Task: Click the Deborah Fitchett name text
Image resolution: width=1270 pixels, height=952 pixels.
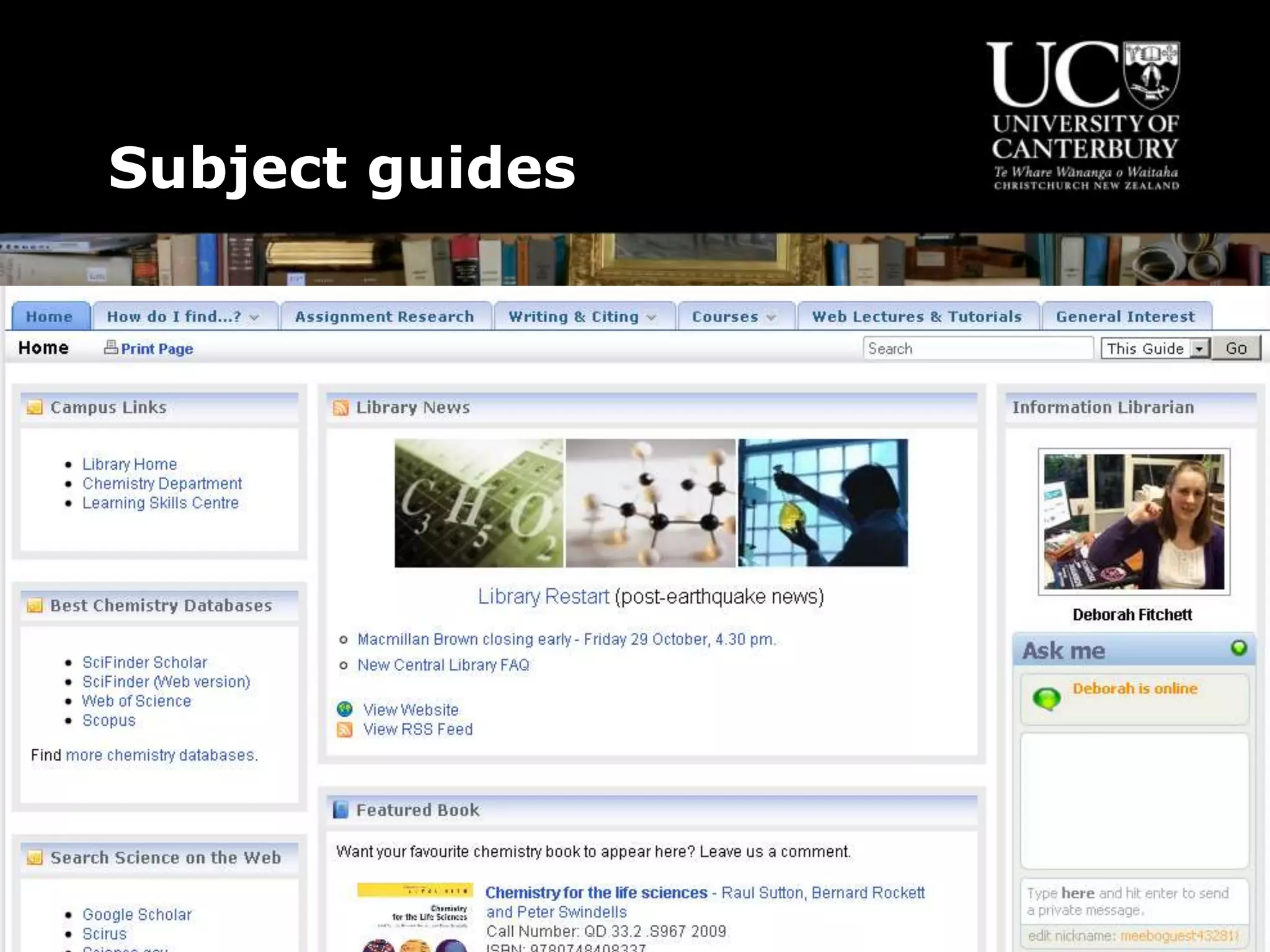Action: point(1132,615)
